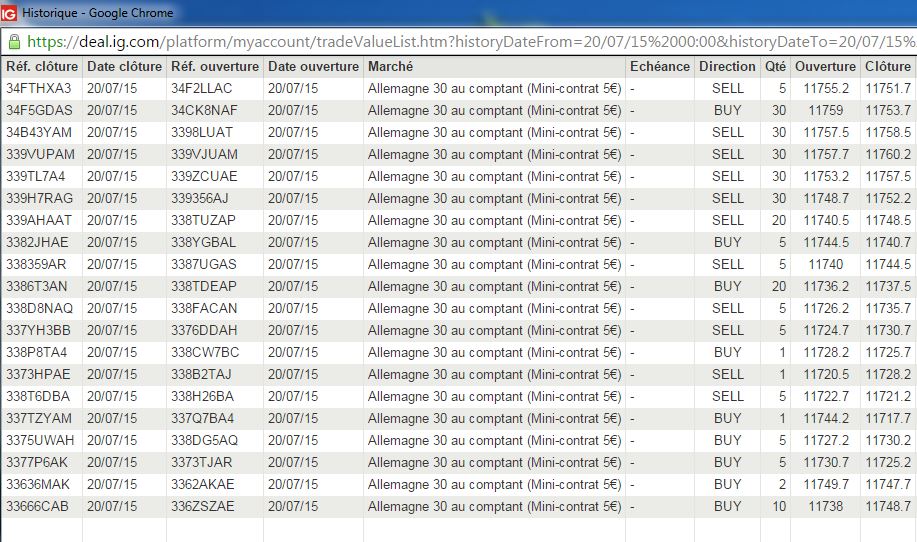
Task: Click opening reference 339ZCUAE
Action: pos(204,177)
